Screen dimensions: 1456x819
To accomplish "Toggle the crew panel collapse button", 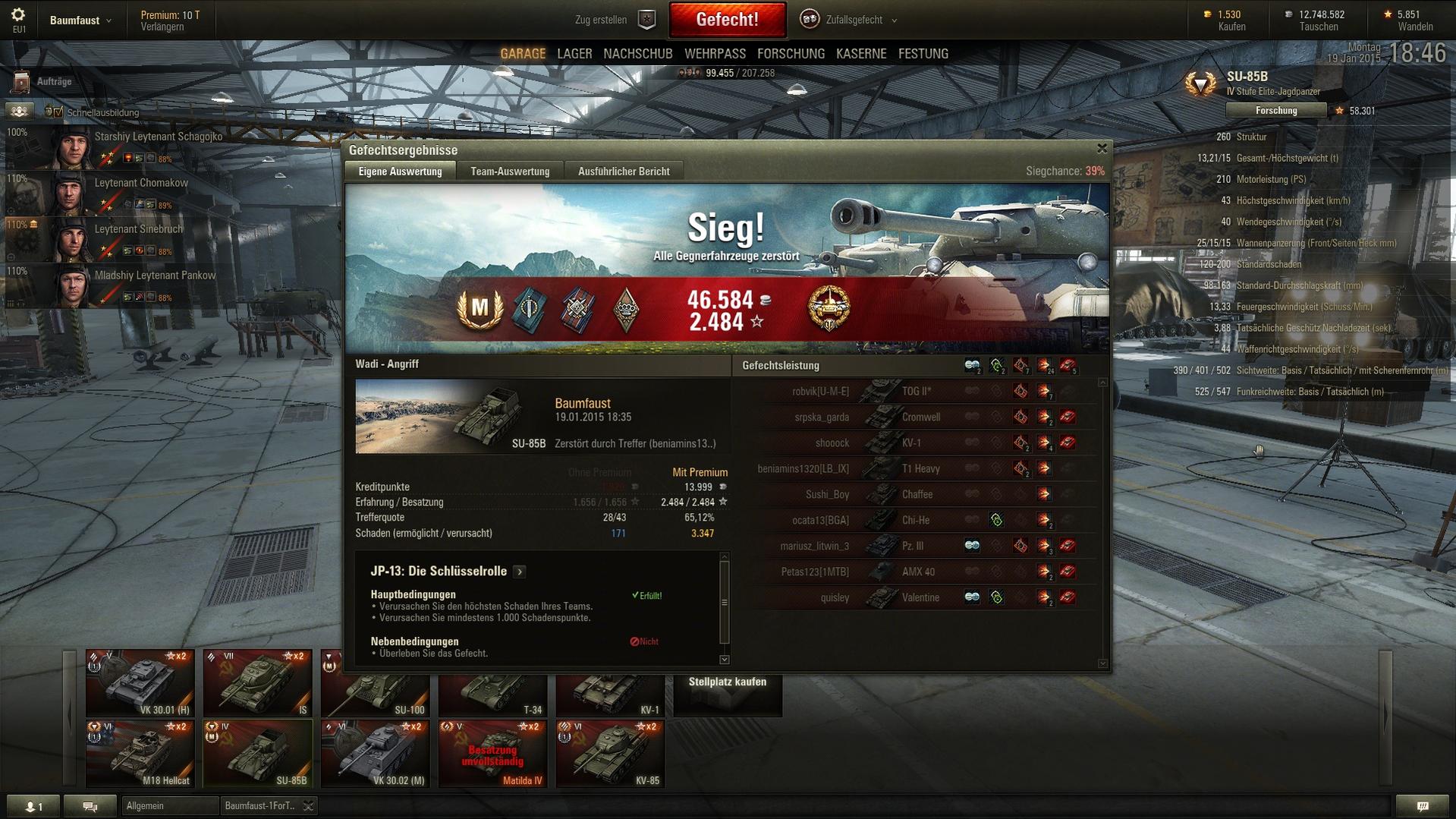I will [x=19, y=112].
